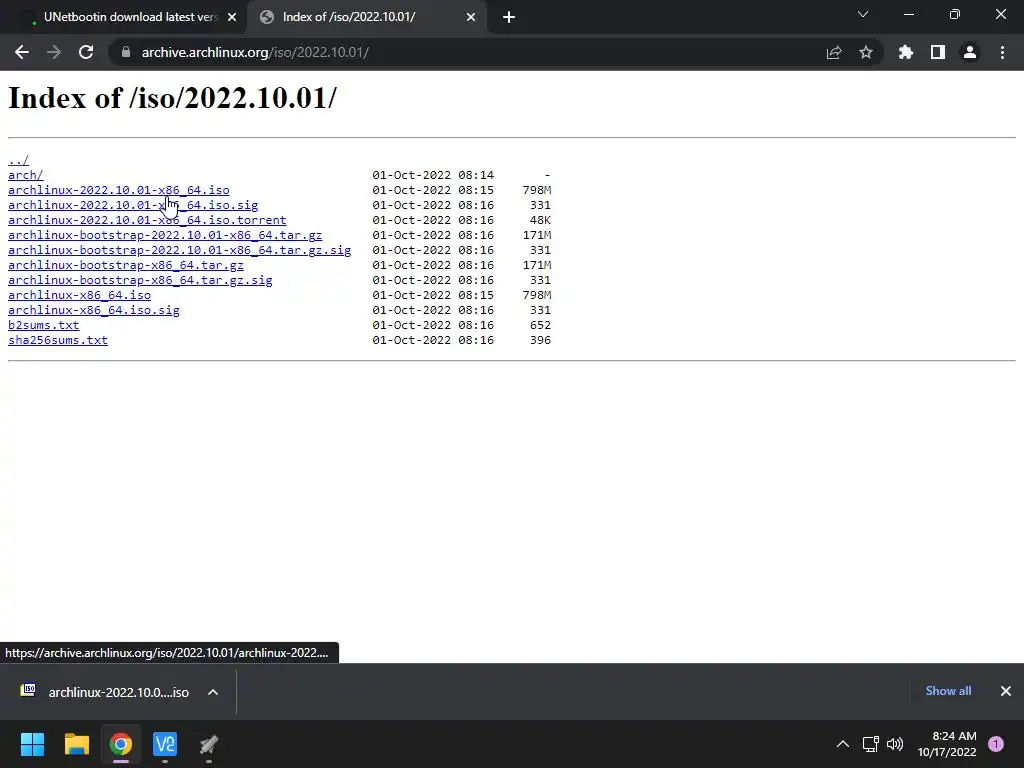Bookmark this page with the star
1024x768 pixels.
point(866,52)
